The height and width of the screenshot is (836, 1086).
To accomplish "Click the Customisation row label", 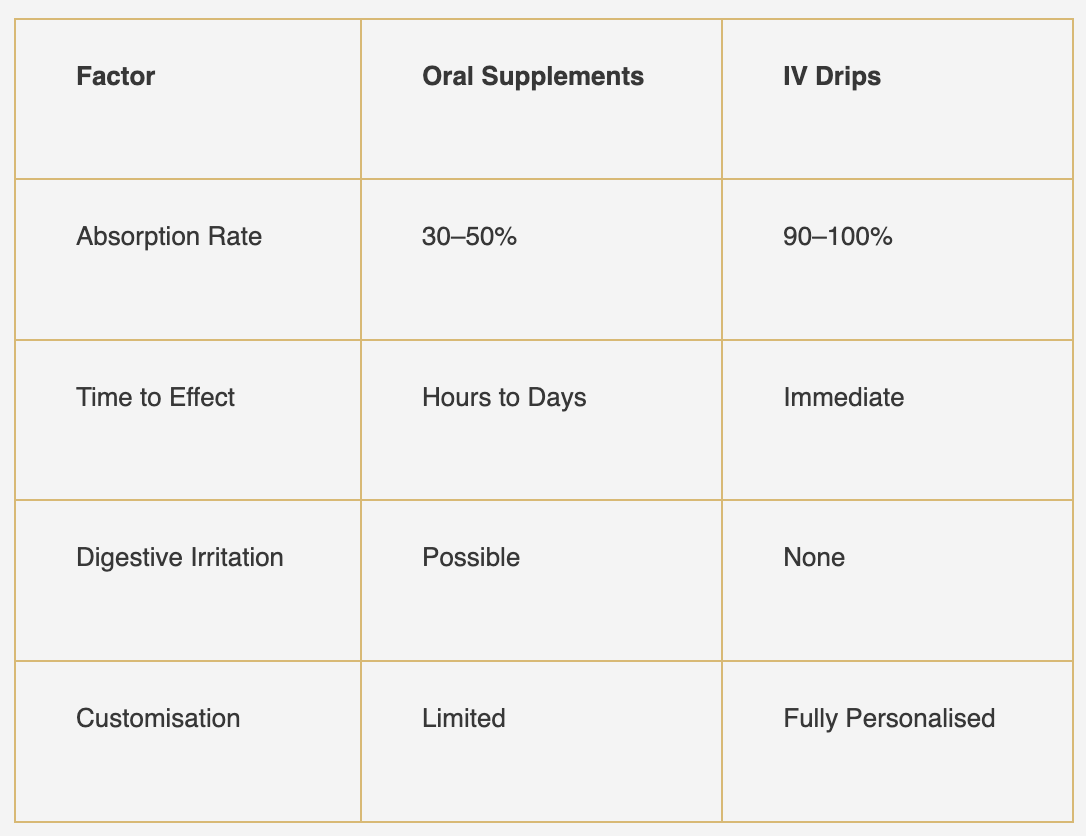I will [158, 718].
